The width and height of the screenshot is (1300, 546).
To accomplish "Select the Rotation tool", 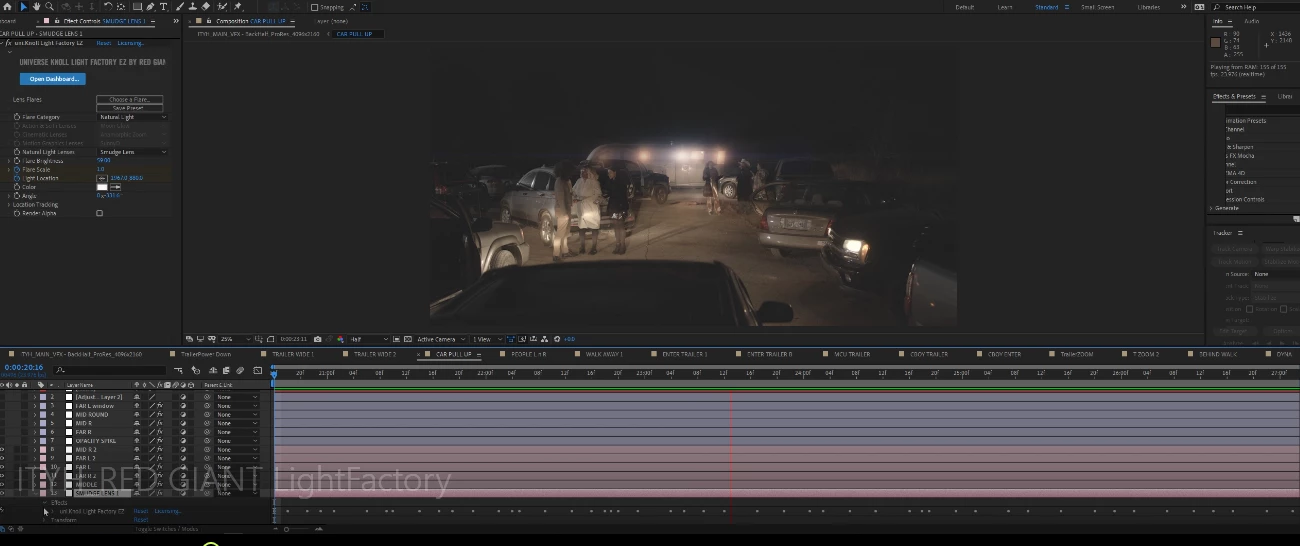I will click(x=108, y=6).
